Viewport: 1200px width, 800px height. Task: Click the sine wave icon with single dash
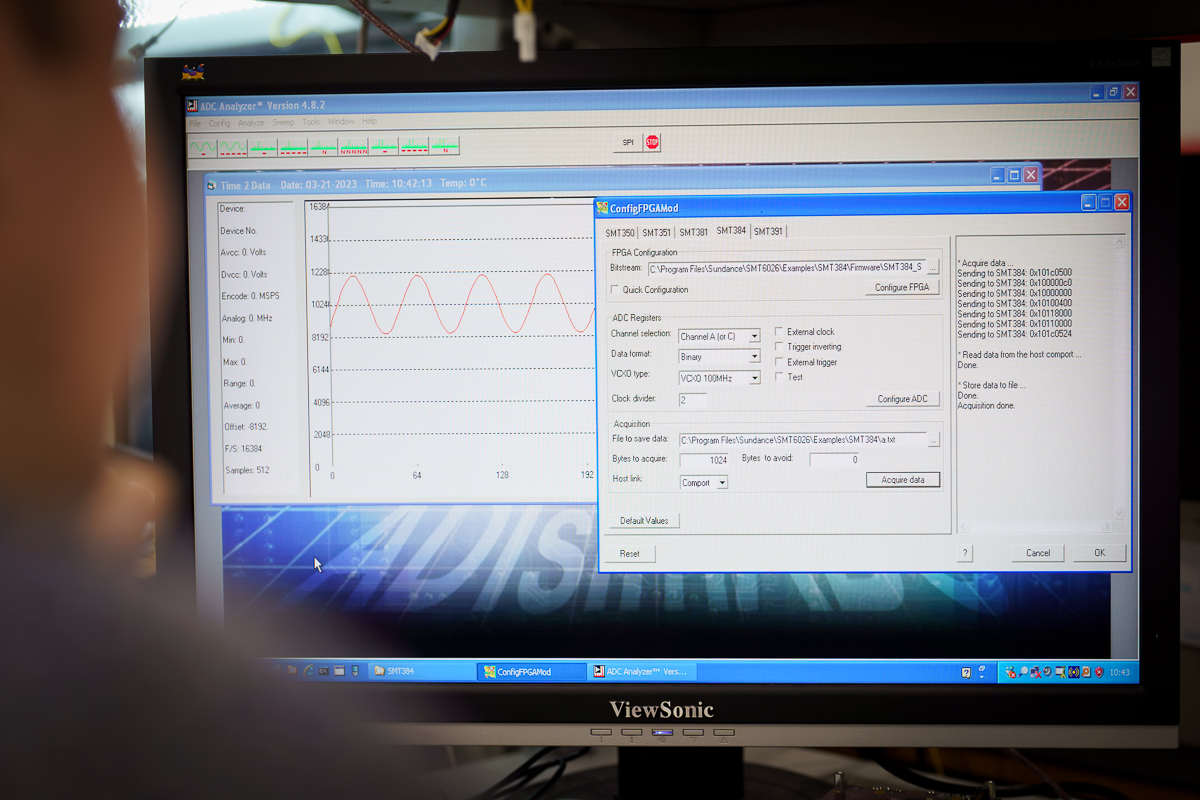(x=202, y=147)
